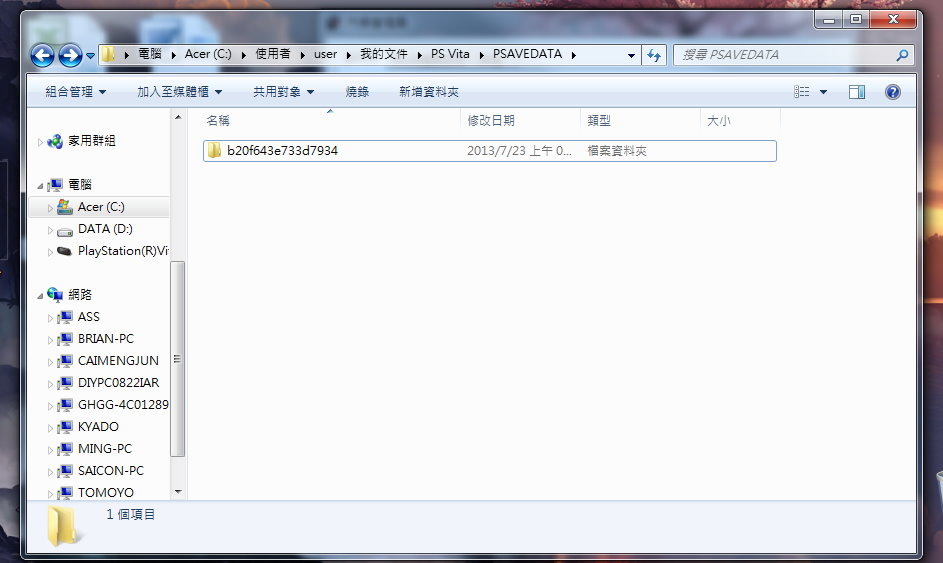Select PlayStation(R)Vi device label
Image resolution: width=943 pixels, height=563 pixels.
point(123,251)
